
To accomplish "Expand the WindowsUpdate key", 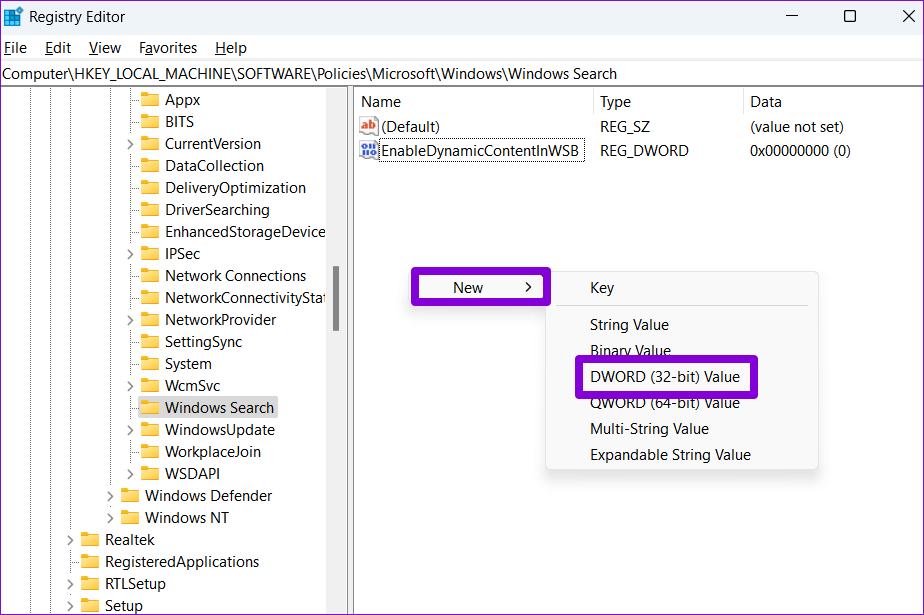I will click(130, 430).
